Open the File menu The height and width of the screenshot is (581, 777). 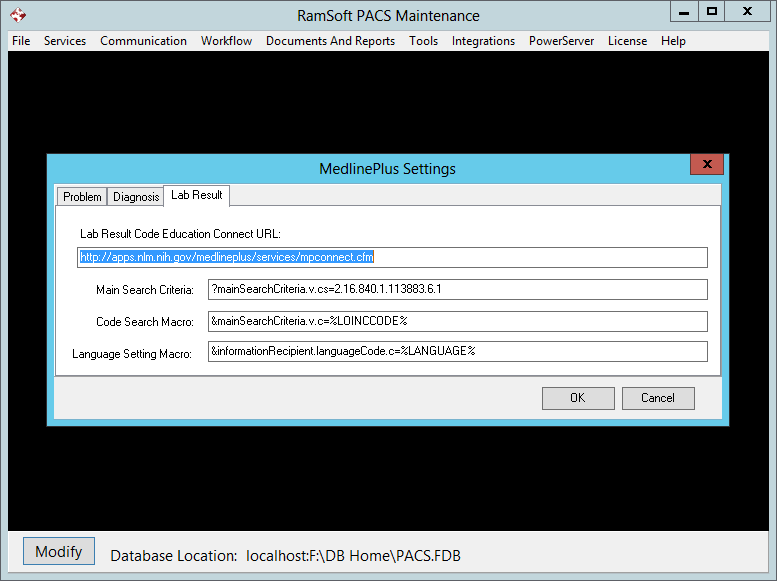click(21, 41)
